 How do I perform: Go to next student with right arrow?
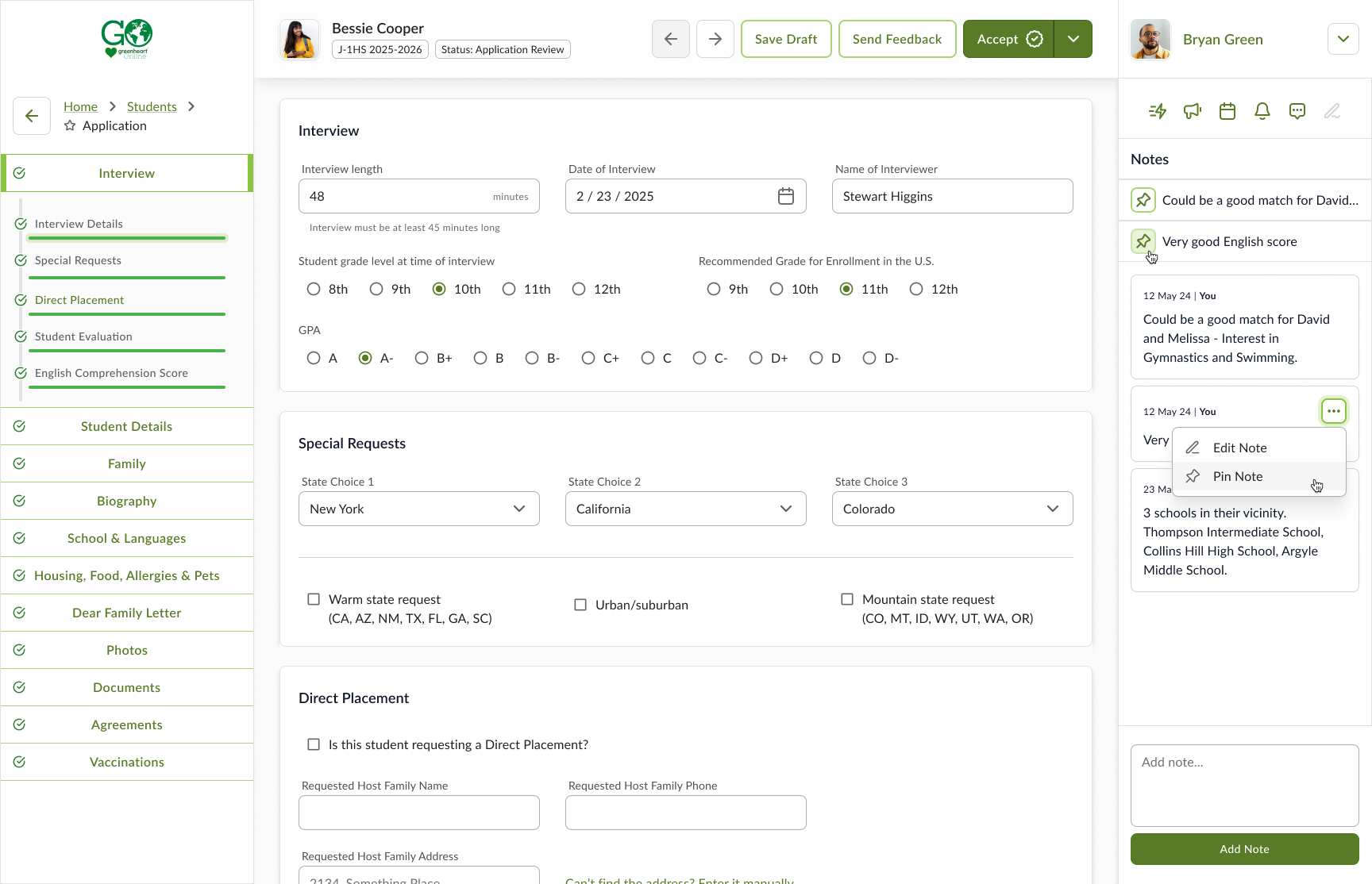click(715, 39)
